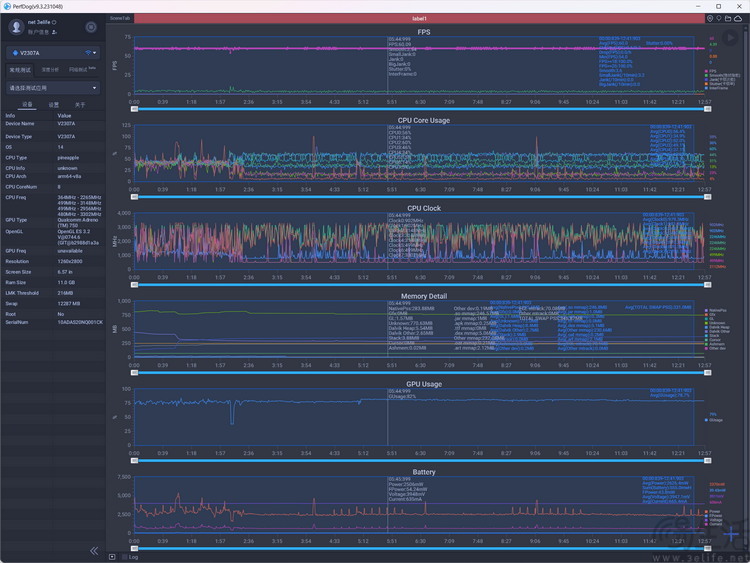Screen dimensions: 750x563
Task: Toggle the Log checkbox
Action: point(125,557)
